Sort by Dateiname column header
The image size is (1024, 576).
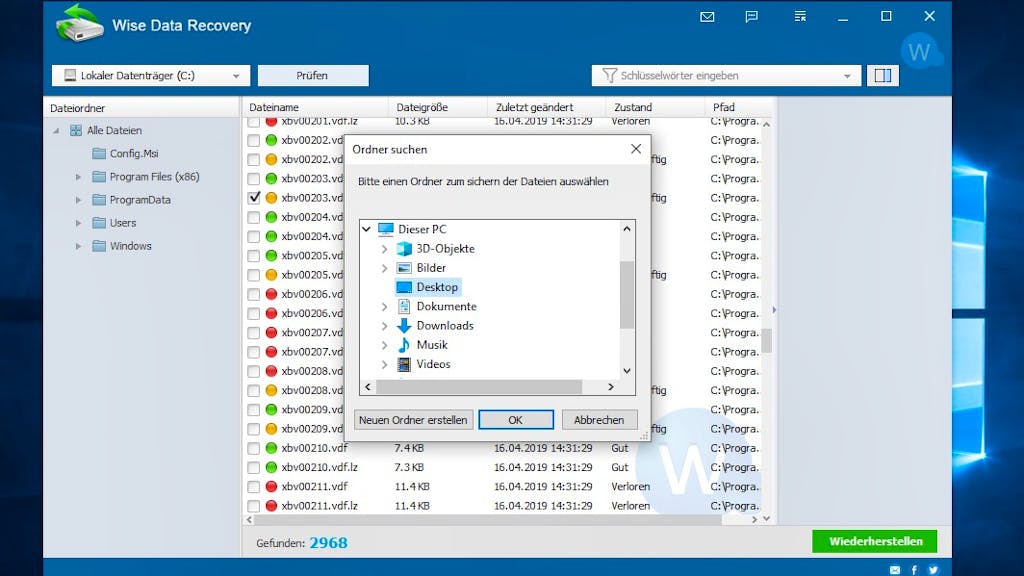pos(315,107)
